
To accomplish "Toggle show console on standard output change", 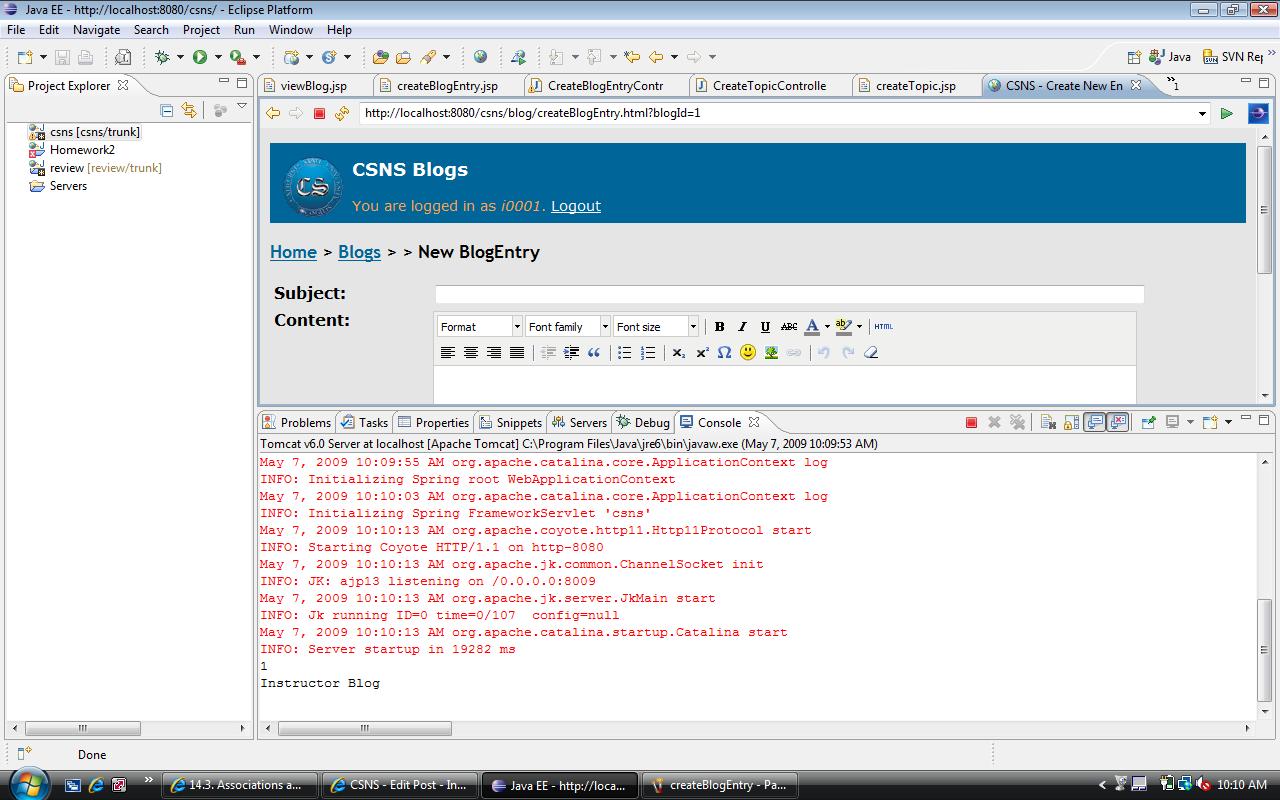I will click(x=1095, y=422).
